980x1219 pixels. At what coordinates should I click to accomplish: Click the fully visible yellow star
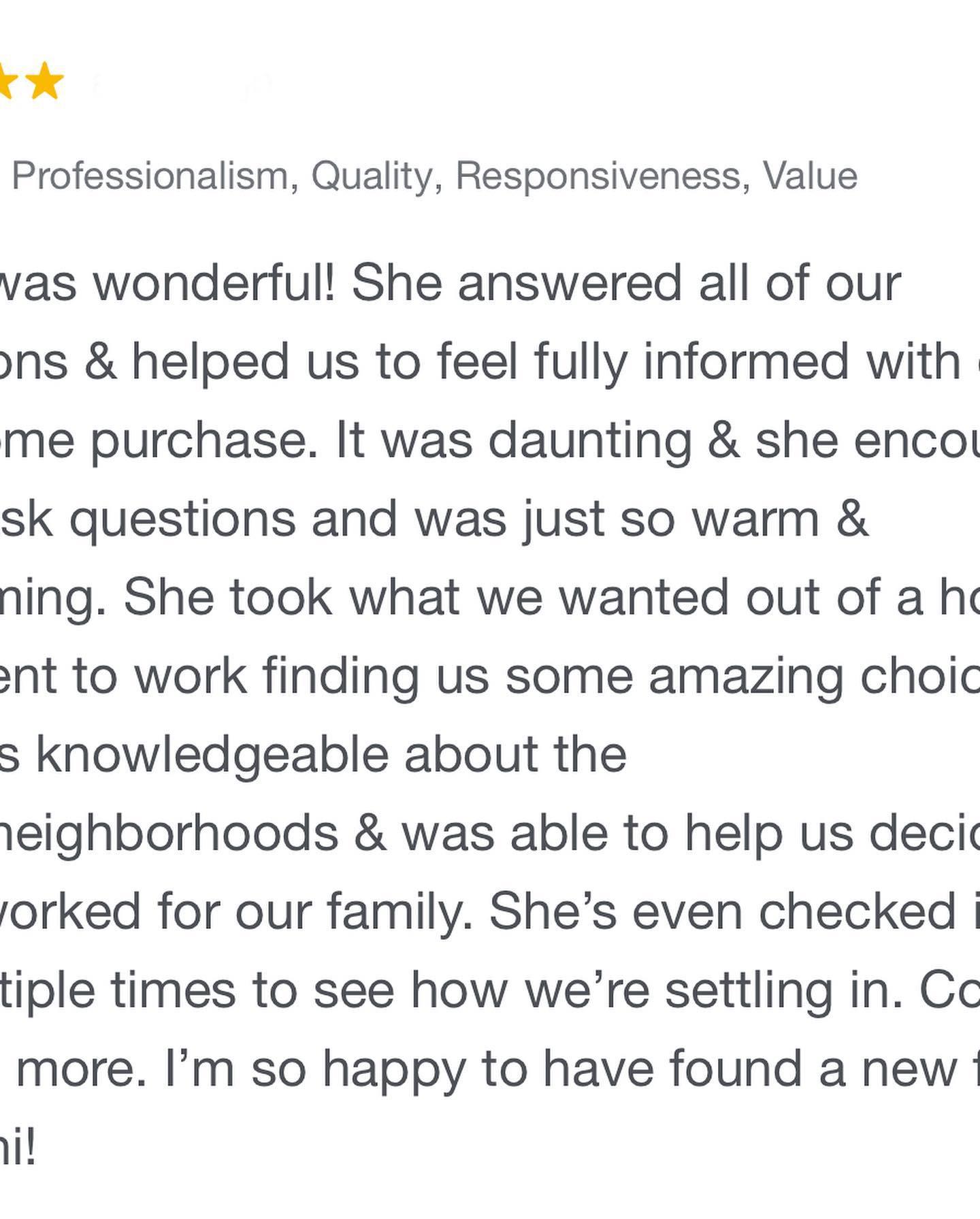[45, 81]
